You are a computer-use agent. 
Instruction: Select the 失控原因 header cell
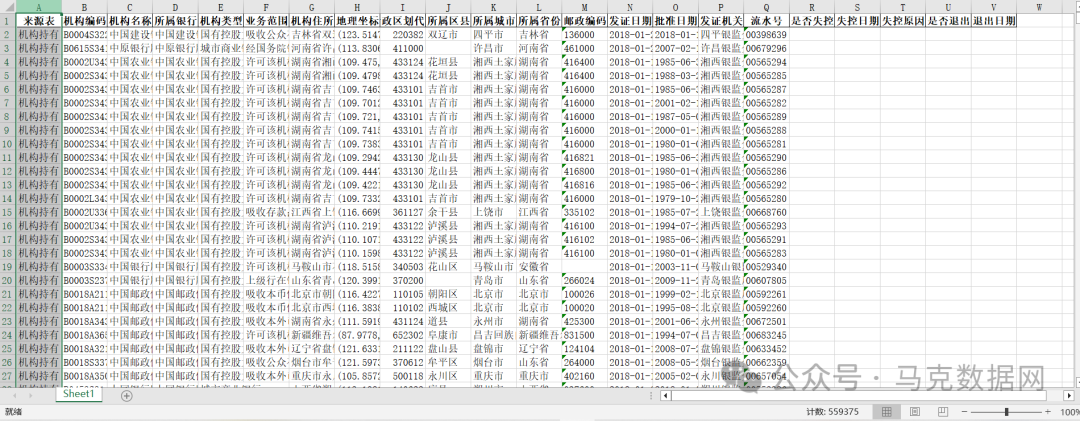pyautogui.click(x=902, y=21)
